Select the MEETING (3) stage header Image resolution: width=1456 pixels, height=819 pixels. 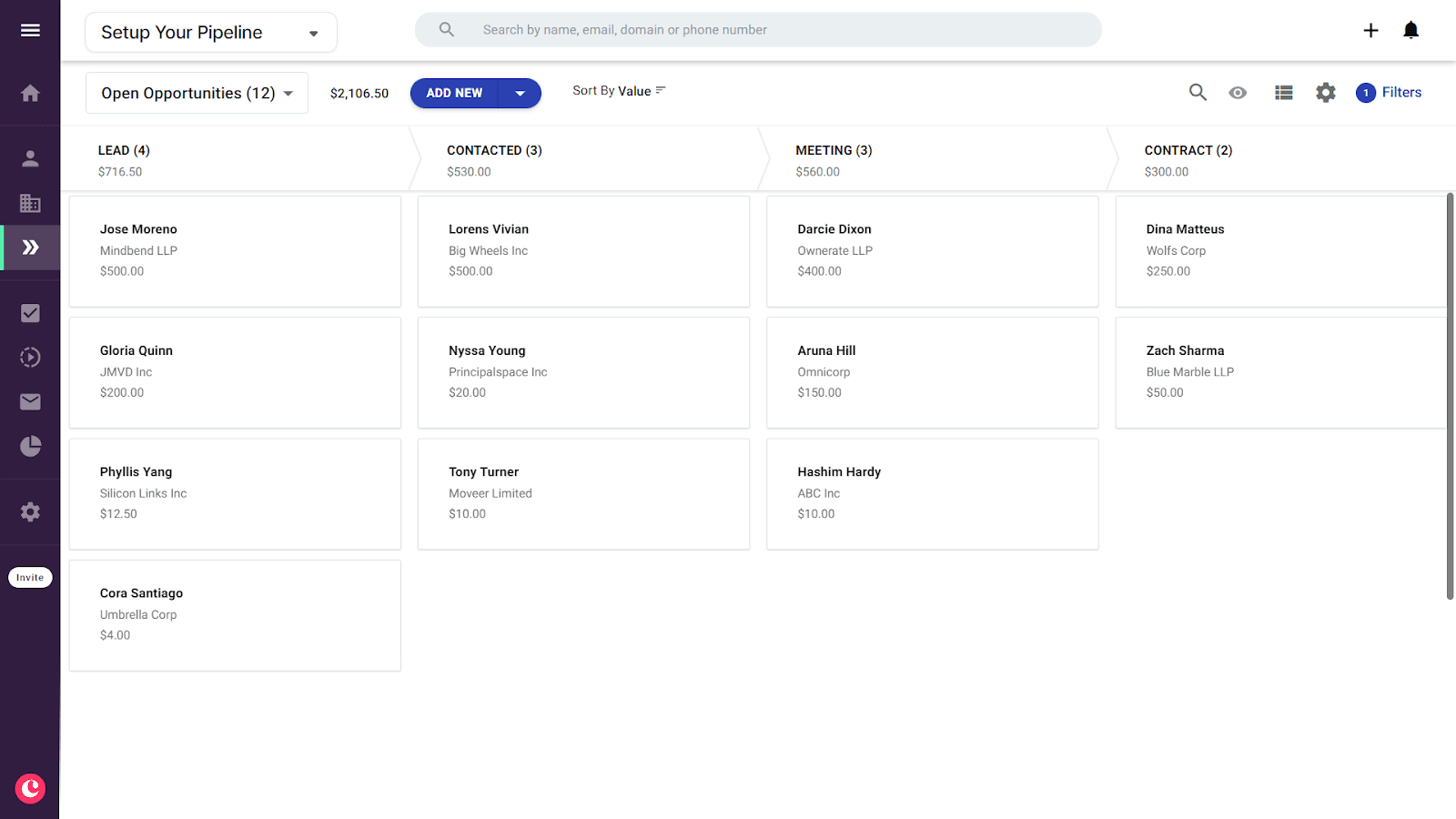[834, 150]
